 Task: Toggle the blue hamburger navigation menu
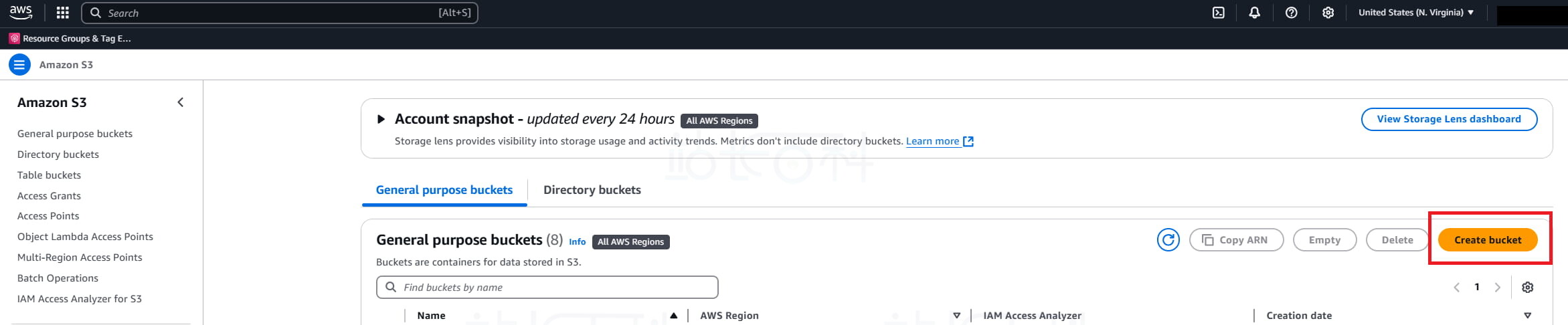[19, 65]
